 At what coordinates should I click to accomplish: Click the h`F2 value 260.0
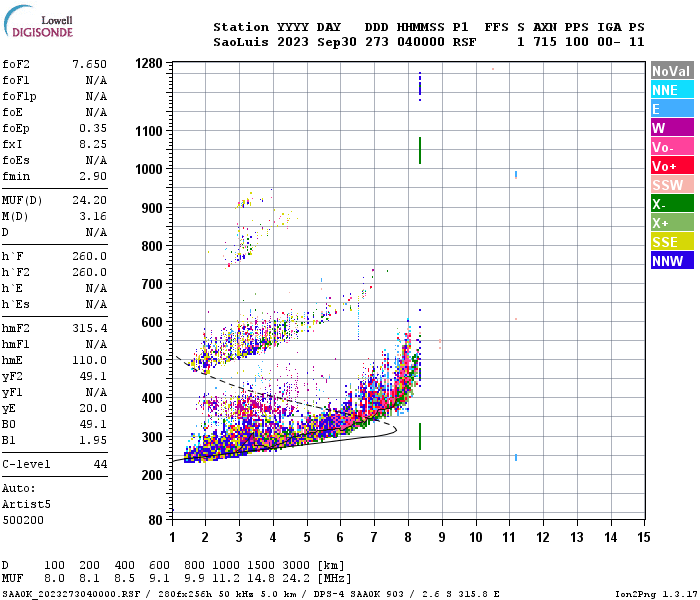(90, 272)
